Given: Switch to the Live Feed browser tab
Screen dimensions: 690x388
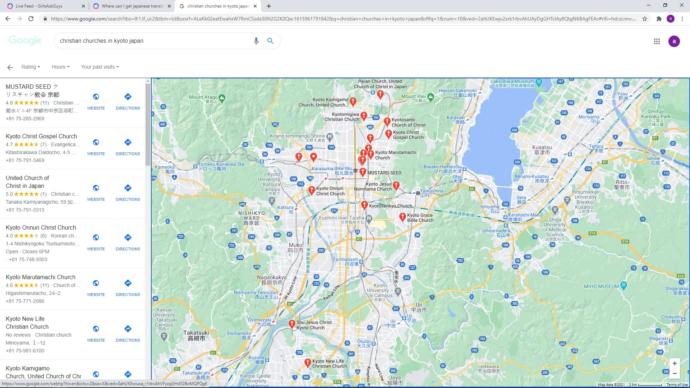Looking at the screenshot, I should pyautogui.click(x=44, y=6).
